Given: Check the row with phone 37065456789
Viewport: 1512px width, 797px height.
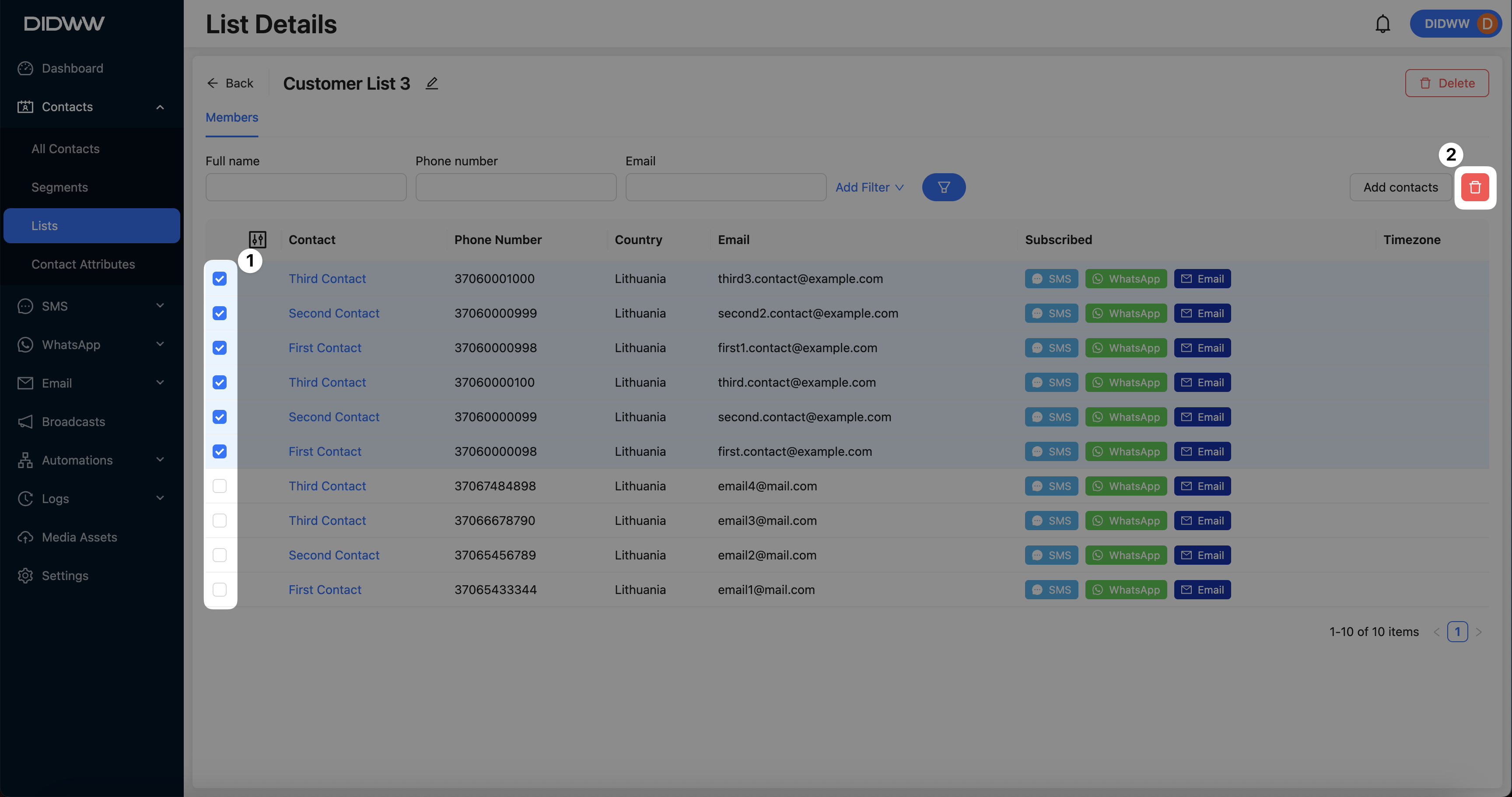Looking at the screenshot, I should pos(220,555).
